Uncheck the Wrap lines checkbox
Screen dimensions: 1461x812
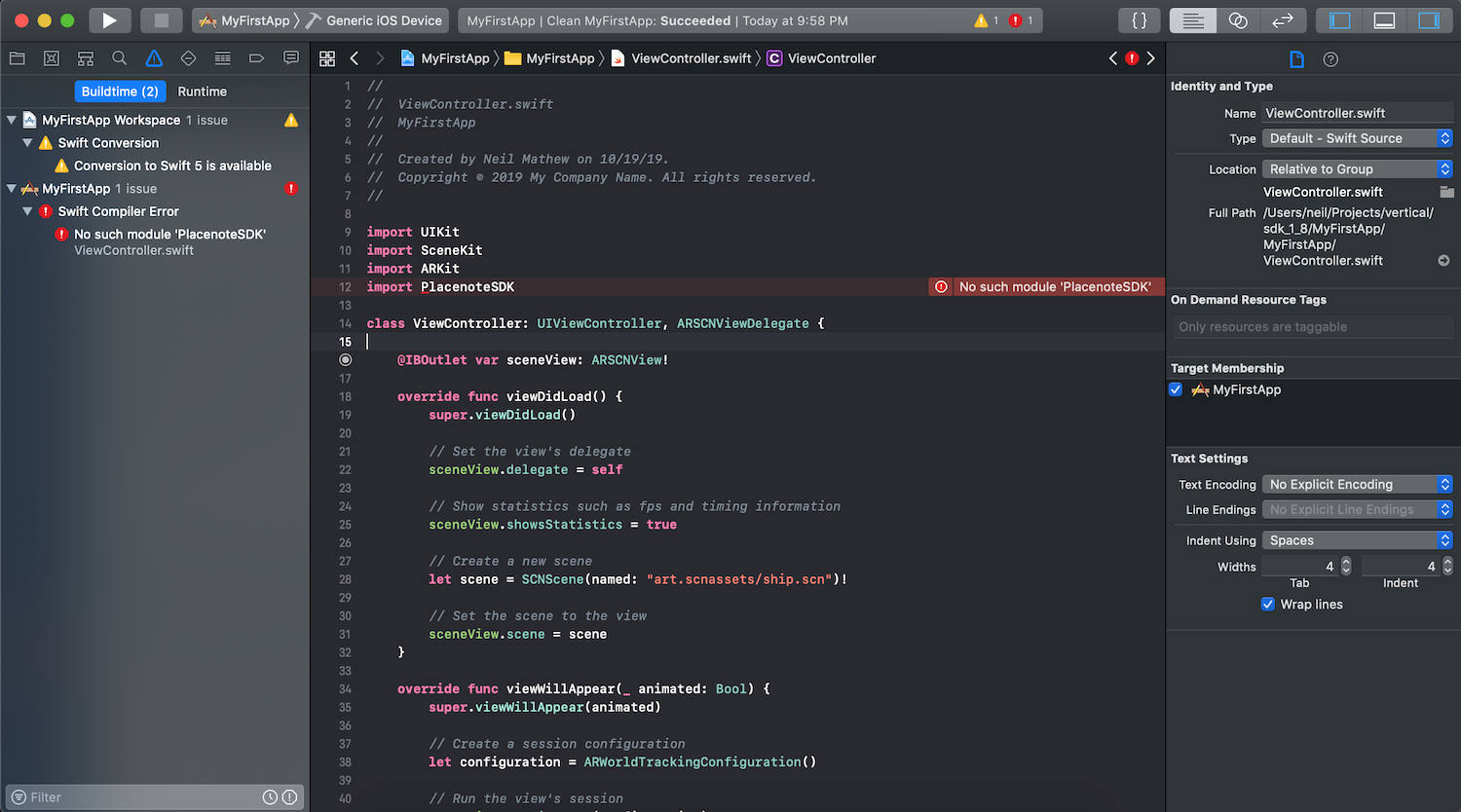1268,605
